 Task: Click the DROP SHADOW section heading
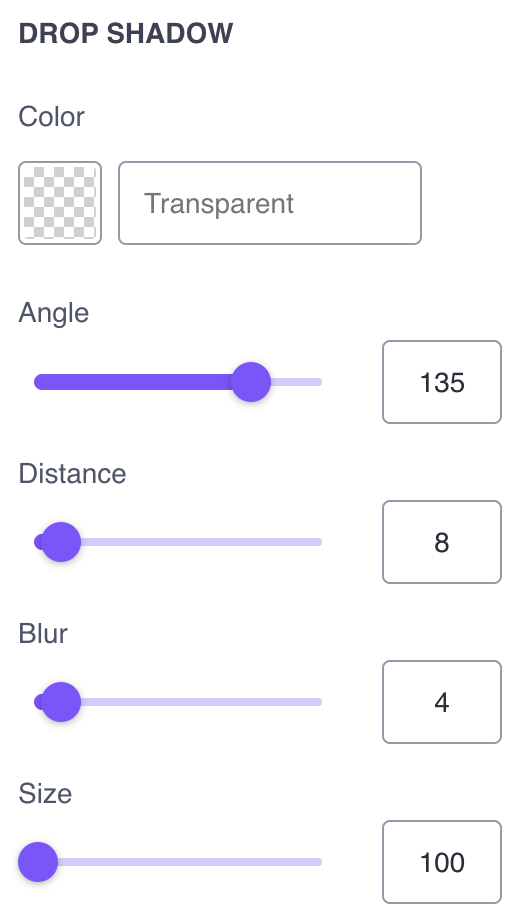click(x=126, y=34)
